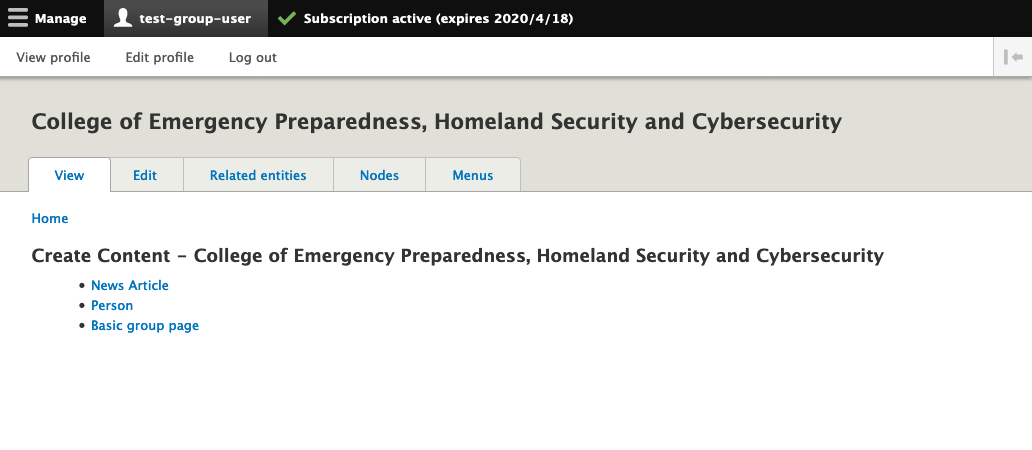
Task: Log out of the account
Action: [x=252, y=58]
